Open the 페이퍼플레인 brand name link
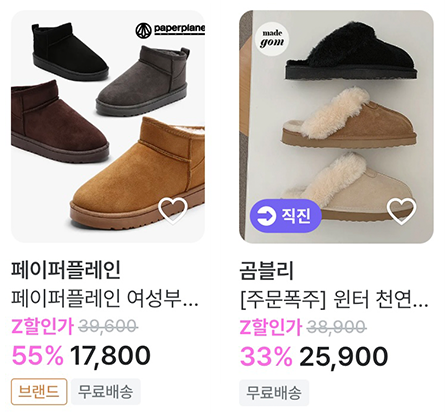Viewport: 446px width, 415px height. [x=66, y=270]
